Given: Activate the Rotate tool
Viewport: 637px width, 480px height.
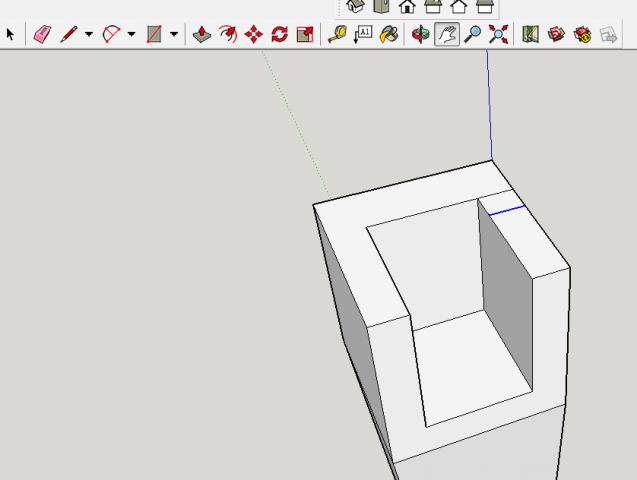Looking at the screenshot, I should pyautogui.click(x=280, y=34).
